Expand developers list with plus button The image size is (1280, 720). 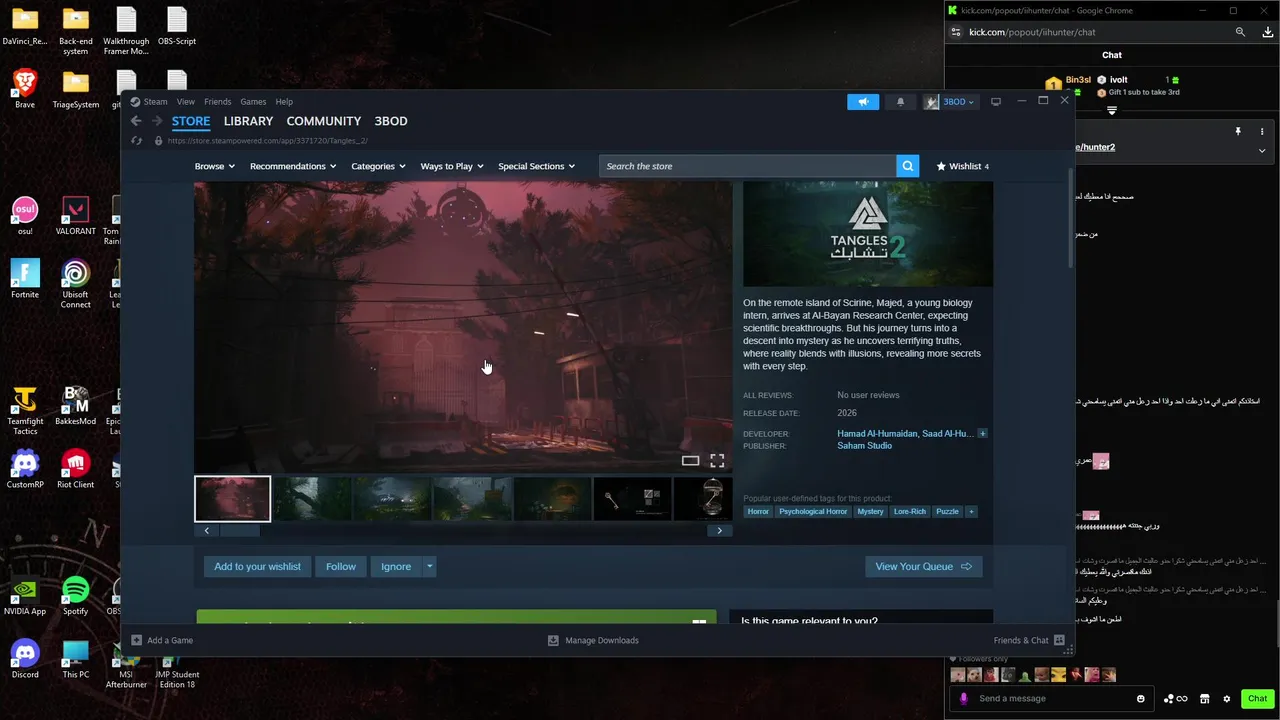[982, 433]
